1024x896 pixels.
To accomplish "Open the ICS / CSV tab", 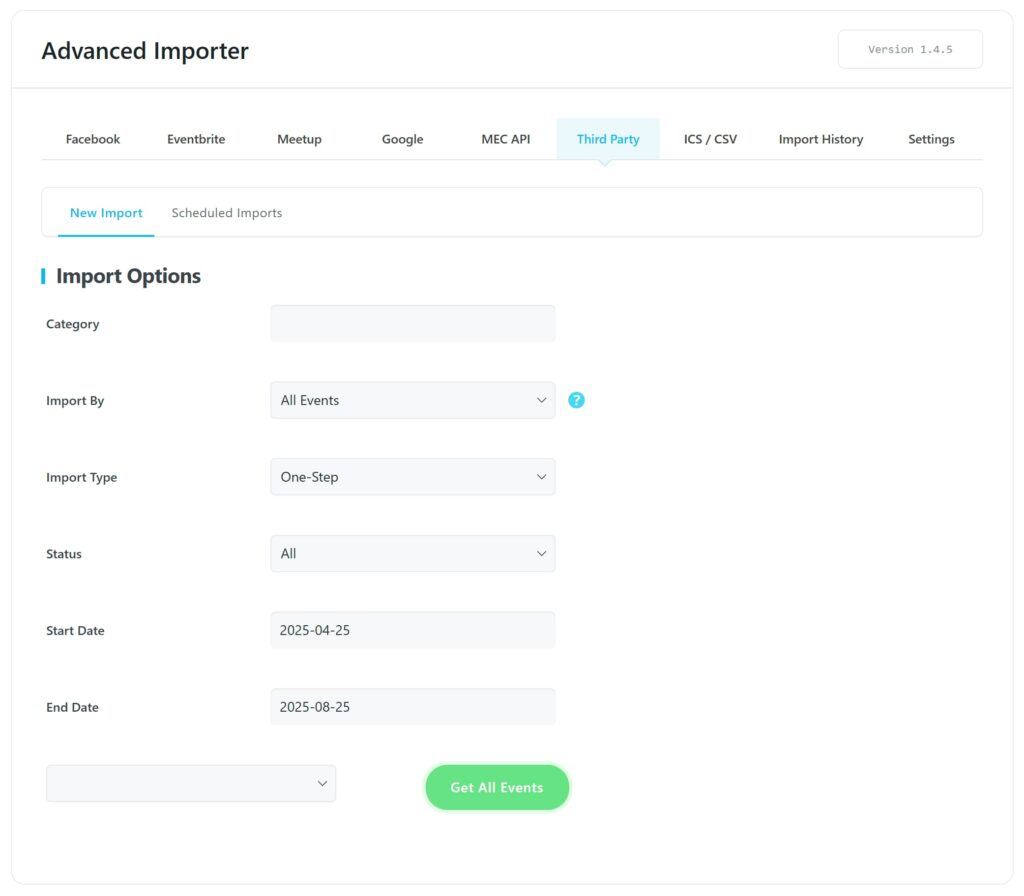I will 710,139.
